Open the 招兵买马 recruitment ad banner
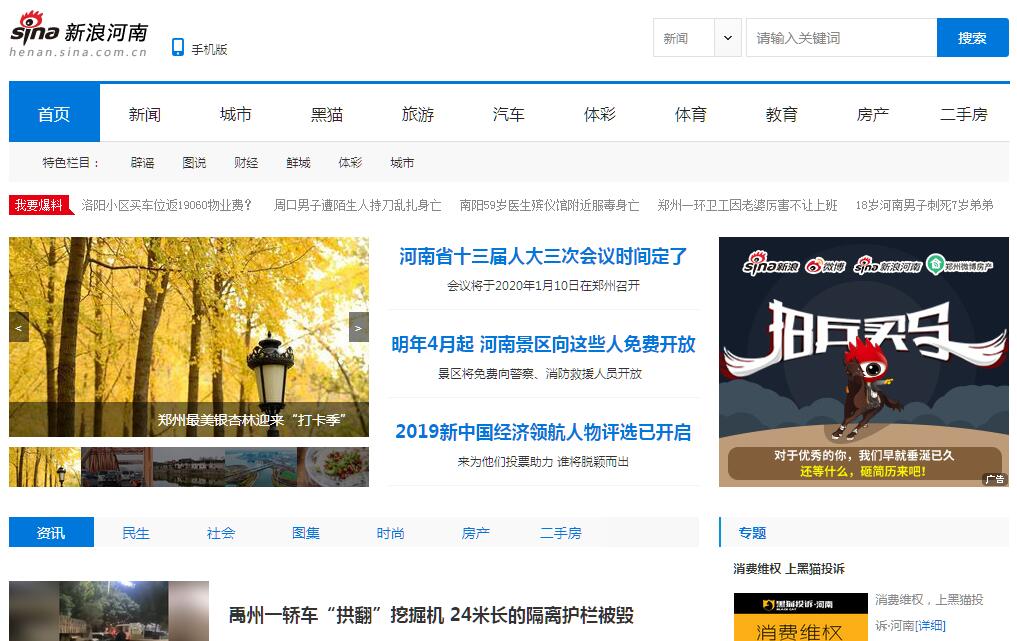The image size is (1017, 641). click(863, 362)
